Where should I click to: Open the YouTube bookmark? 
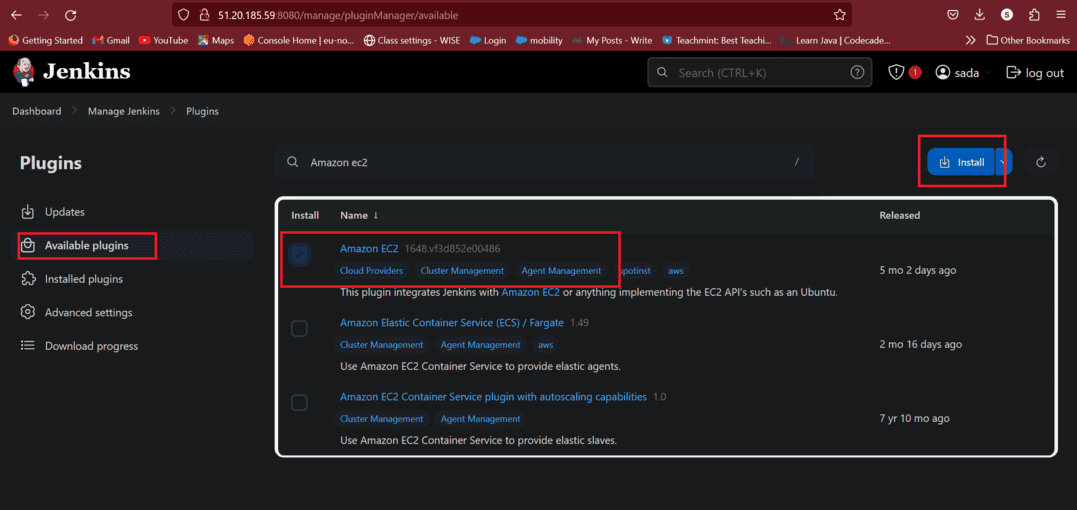[163, 40]
